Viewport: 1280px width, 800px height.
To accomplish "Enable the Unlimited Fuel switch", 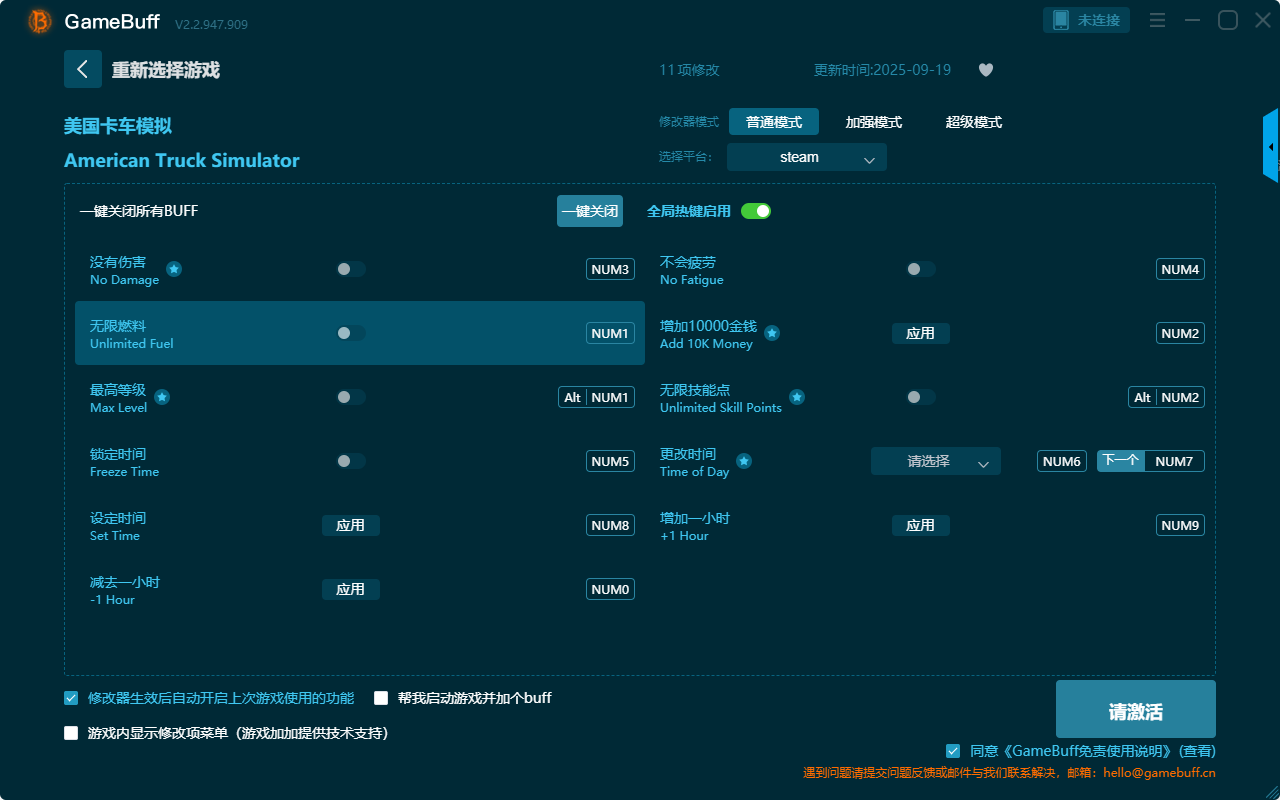I will point(351,333).
